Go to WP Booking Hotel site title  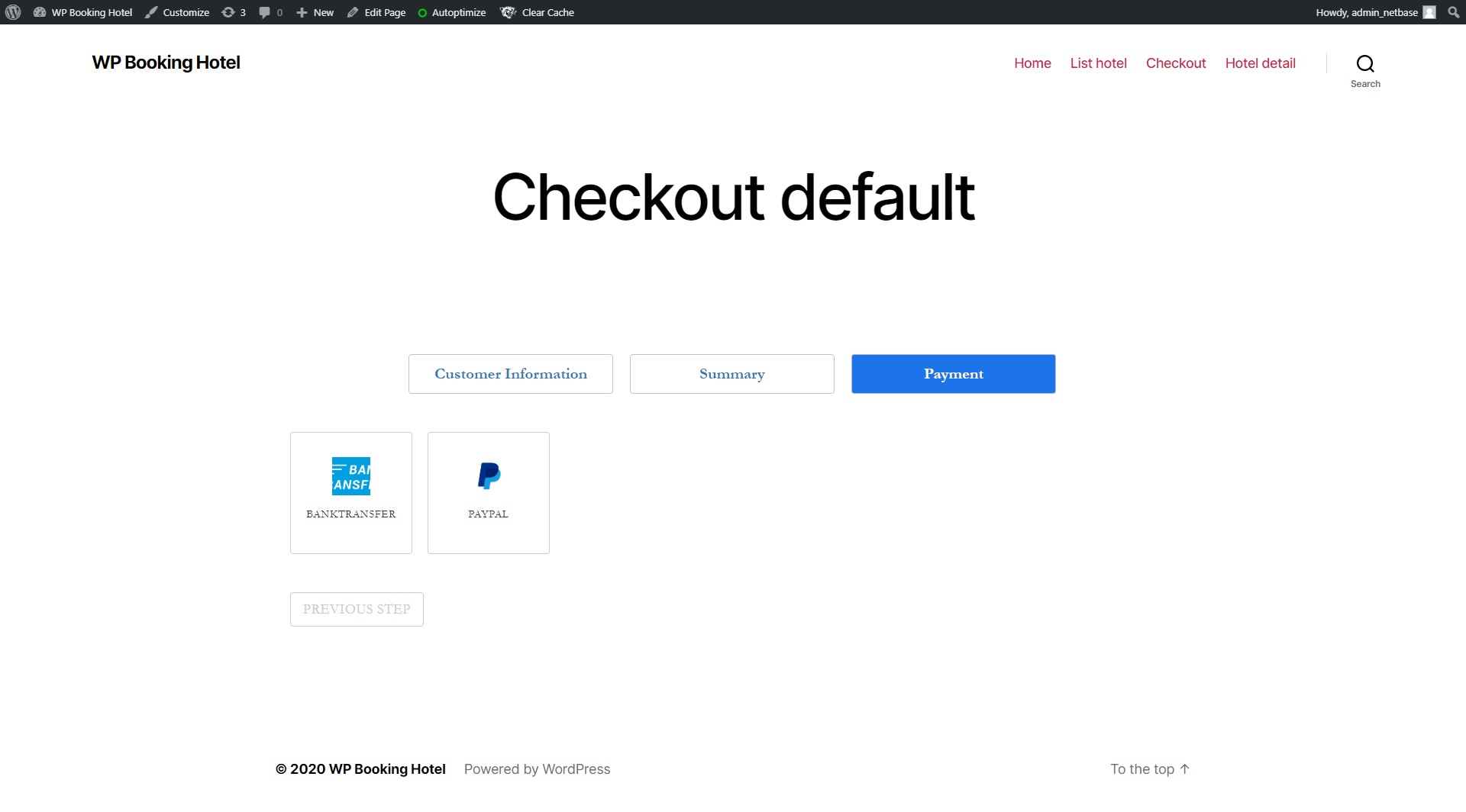166,63
